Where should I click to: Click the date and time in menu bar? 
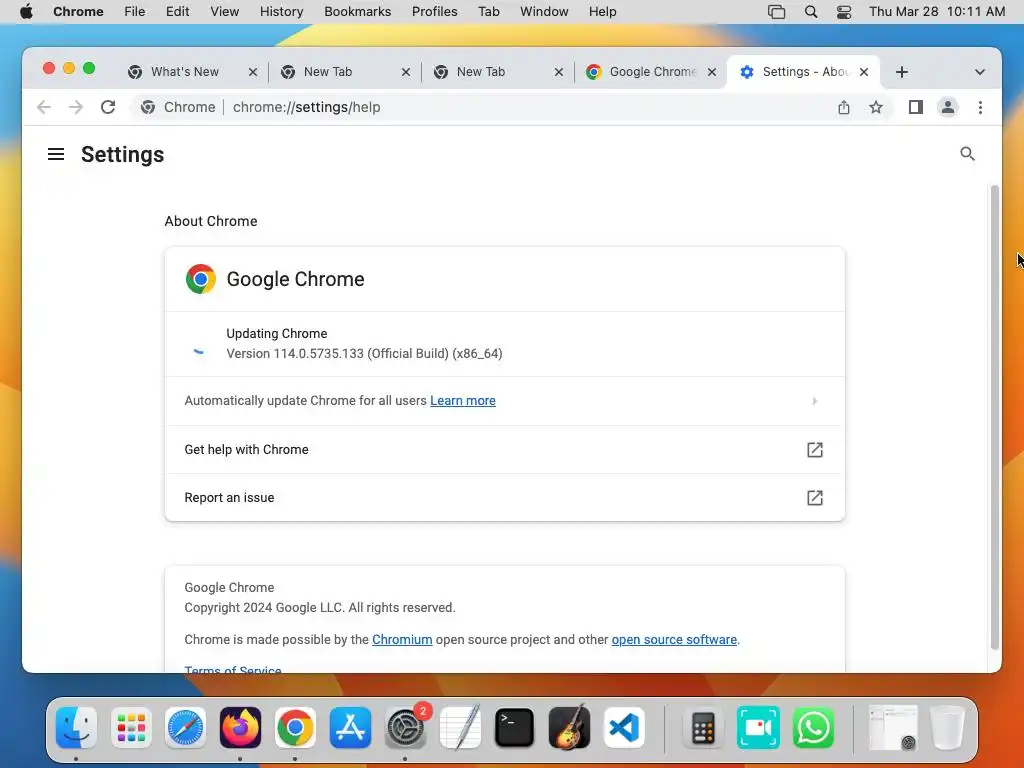(x=936, y=12)
